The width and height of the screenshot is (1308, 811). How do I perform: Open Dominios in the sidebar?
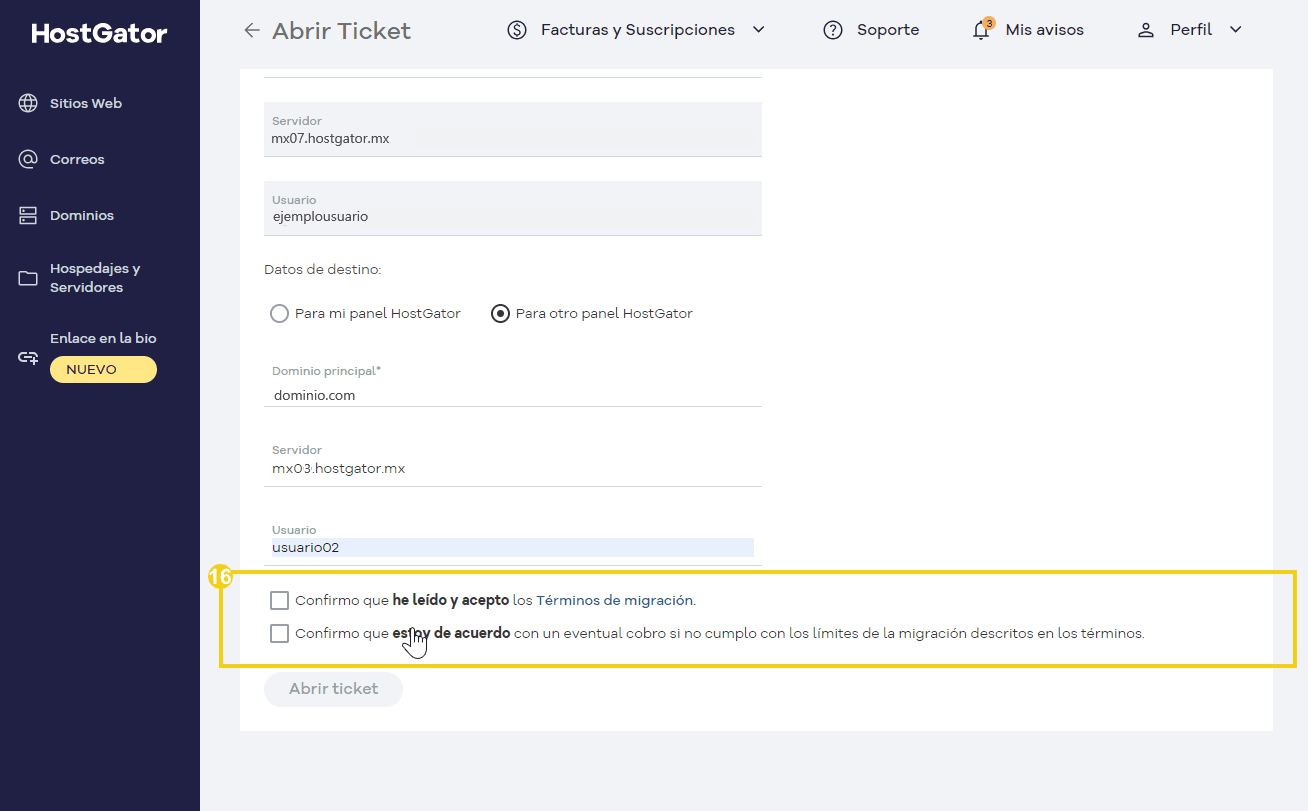[x=82, y=215]
